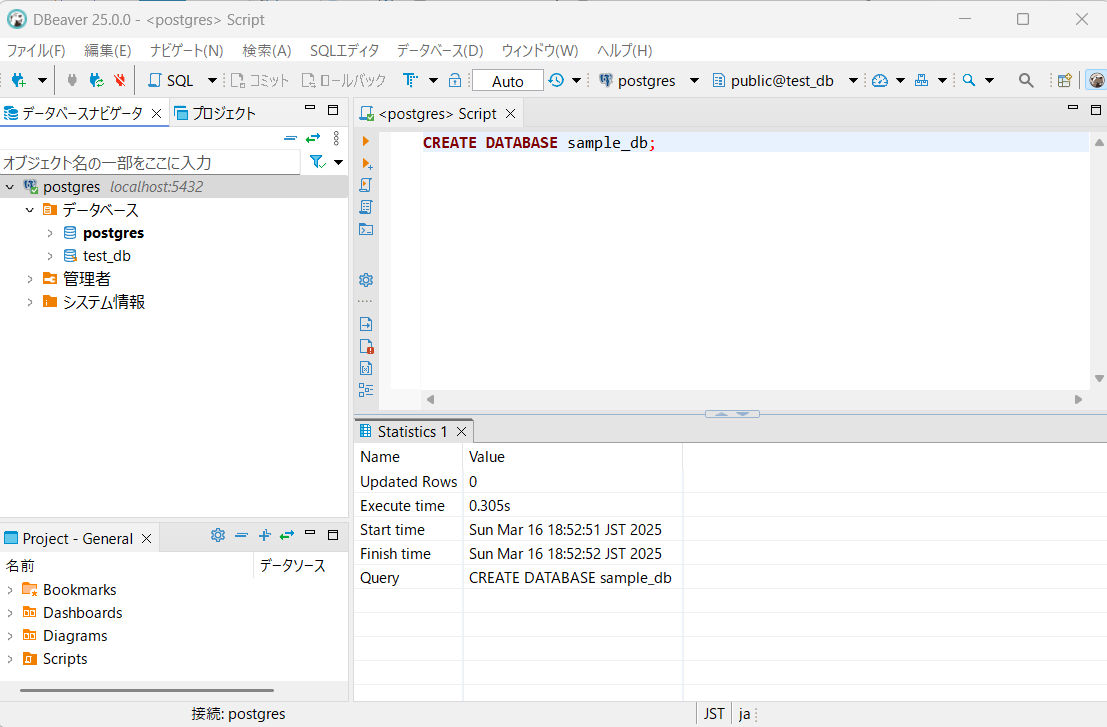Image resolution: width=1107 pixels, height=727 pixels.
Task: Click the Project panel configuration gear icon
Action: (x=218, y=536)
